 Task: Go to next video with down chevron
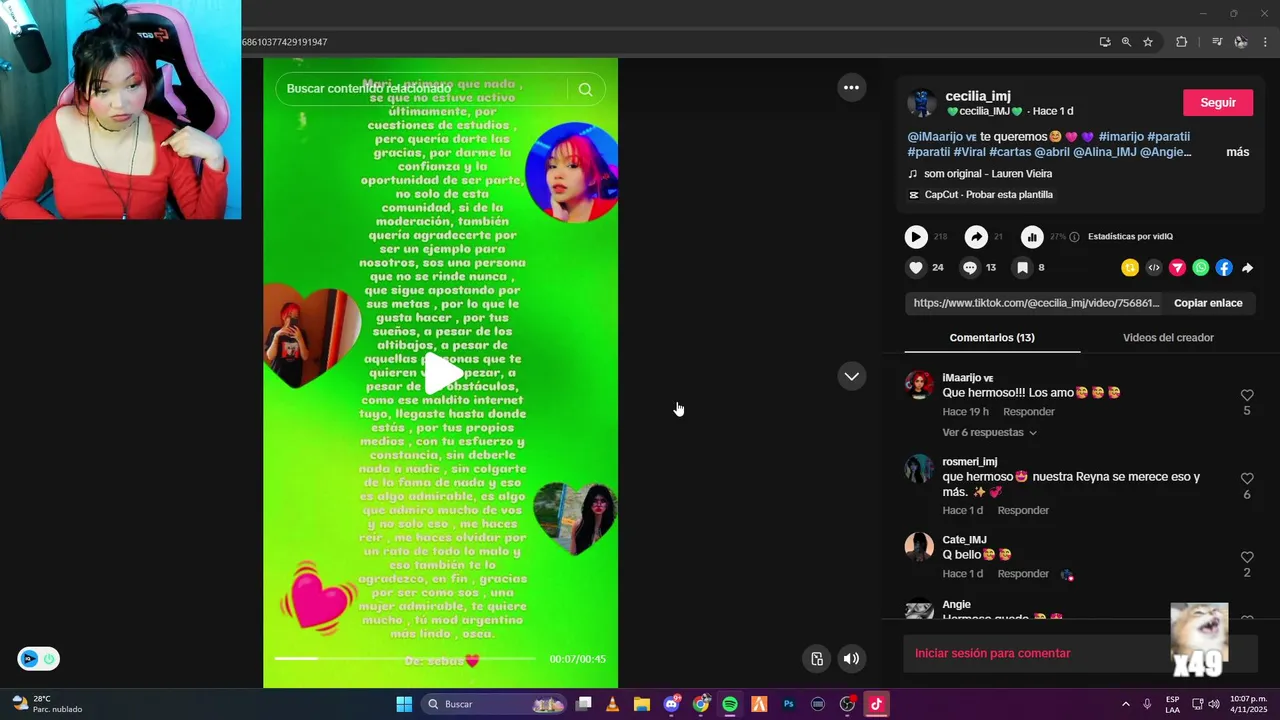pos(851,376)
